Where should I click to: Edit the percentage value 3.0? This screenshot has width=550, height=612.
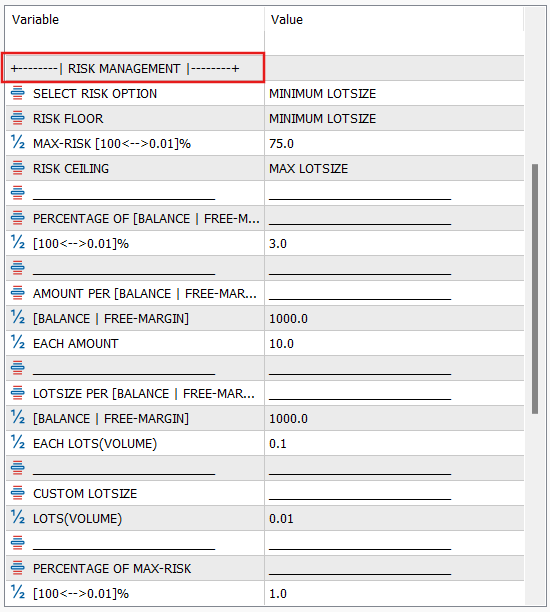[x=394, y=243]
